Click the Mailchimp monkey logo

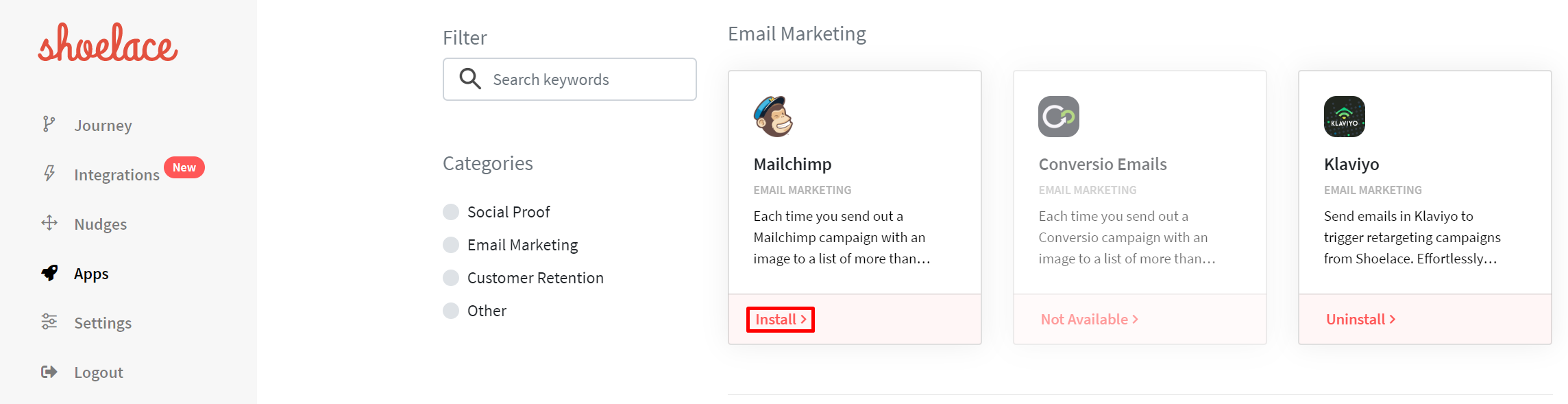pyautogui.click(x=774, y=117)
